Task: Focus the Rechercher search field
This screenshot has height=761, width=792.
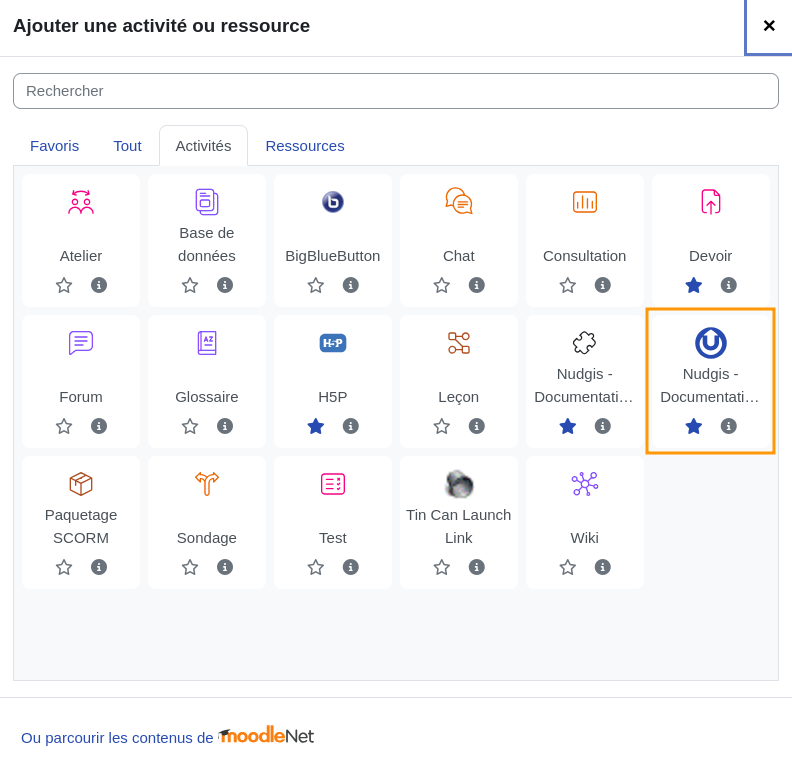Action: pos(396,91)
